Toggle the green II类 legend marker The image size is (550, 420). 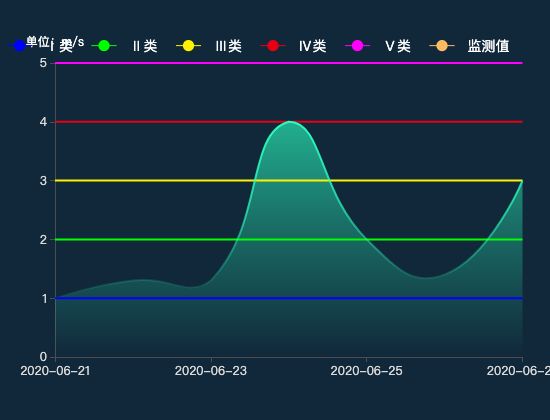point(104,46)
